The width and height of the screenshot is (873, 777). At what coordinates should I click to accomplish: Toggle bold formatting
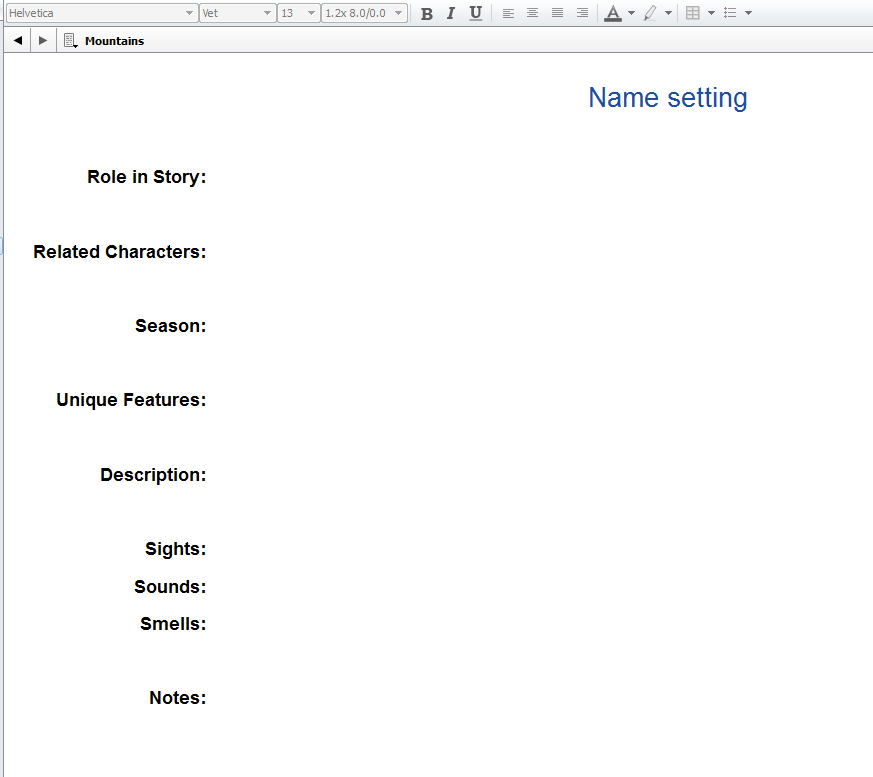[426, 13]
